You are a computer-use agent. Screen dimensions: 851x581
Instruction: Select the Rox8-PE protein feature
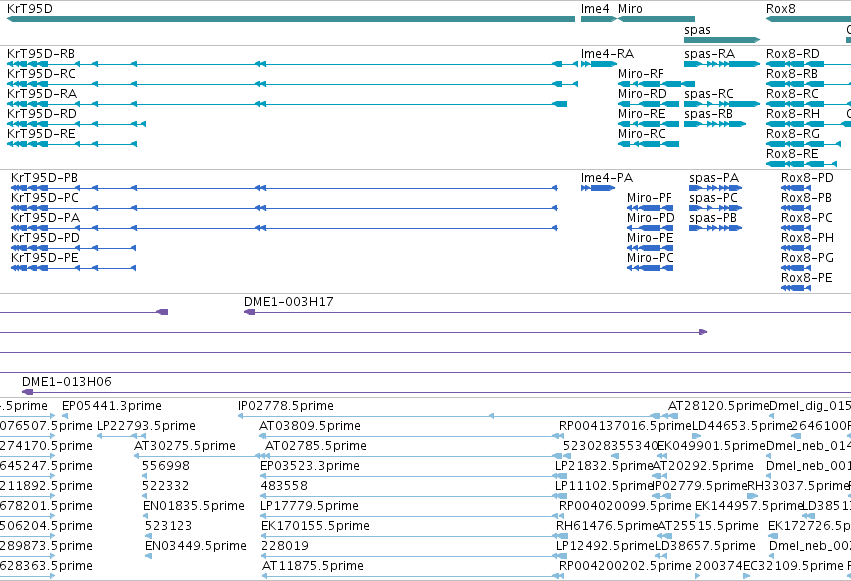806,278
